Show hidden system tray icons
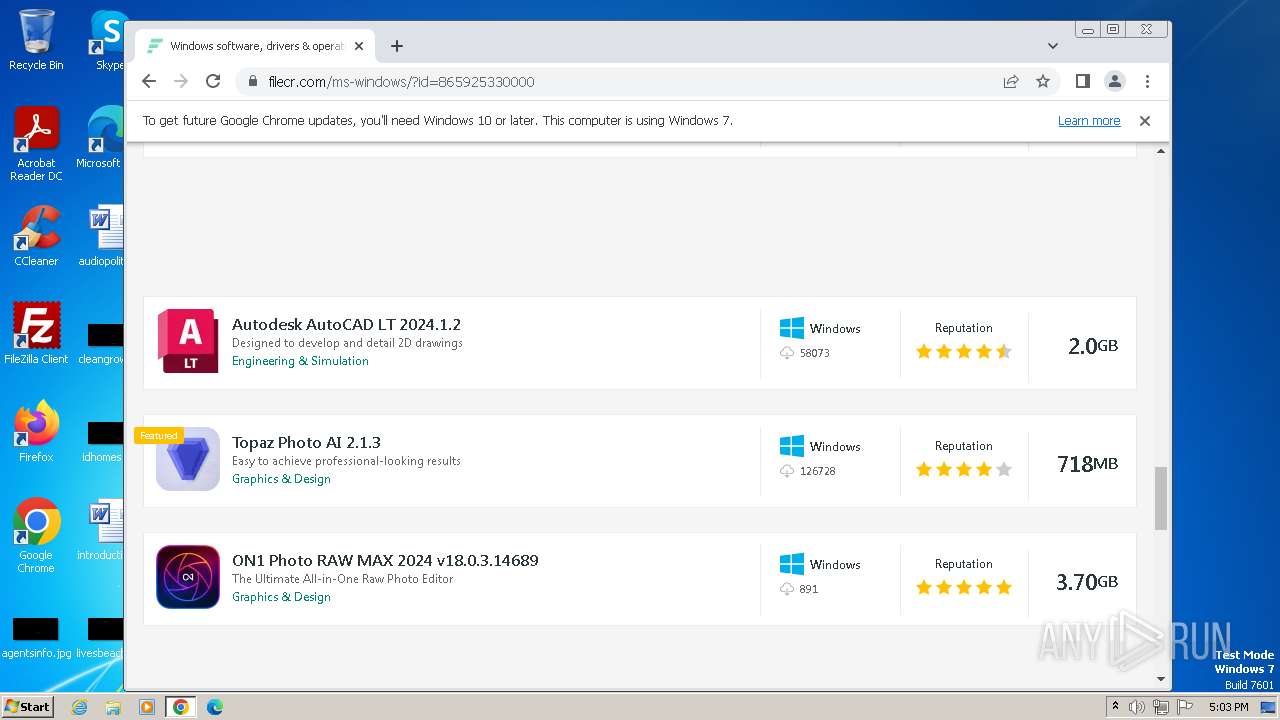 click(1115, 707)
